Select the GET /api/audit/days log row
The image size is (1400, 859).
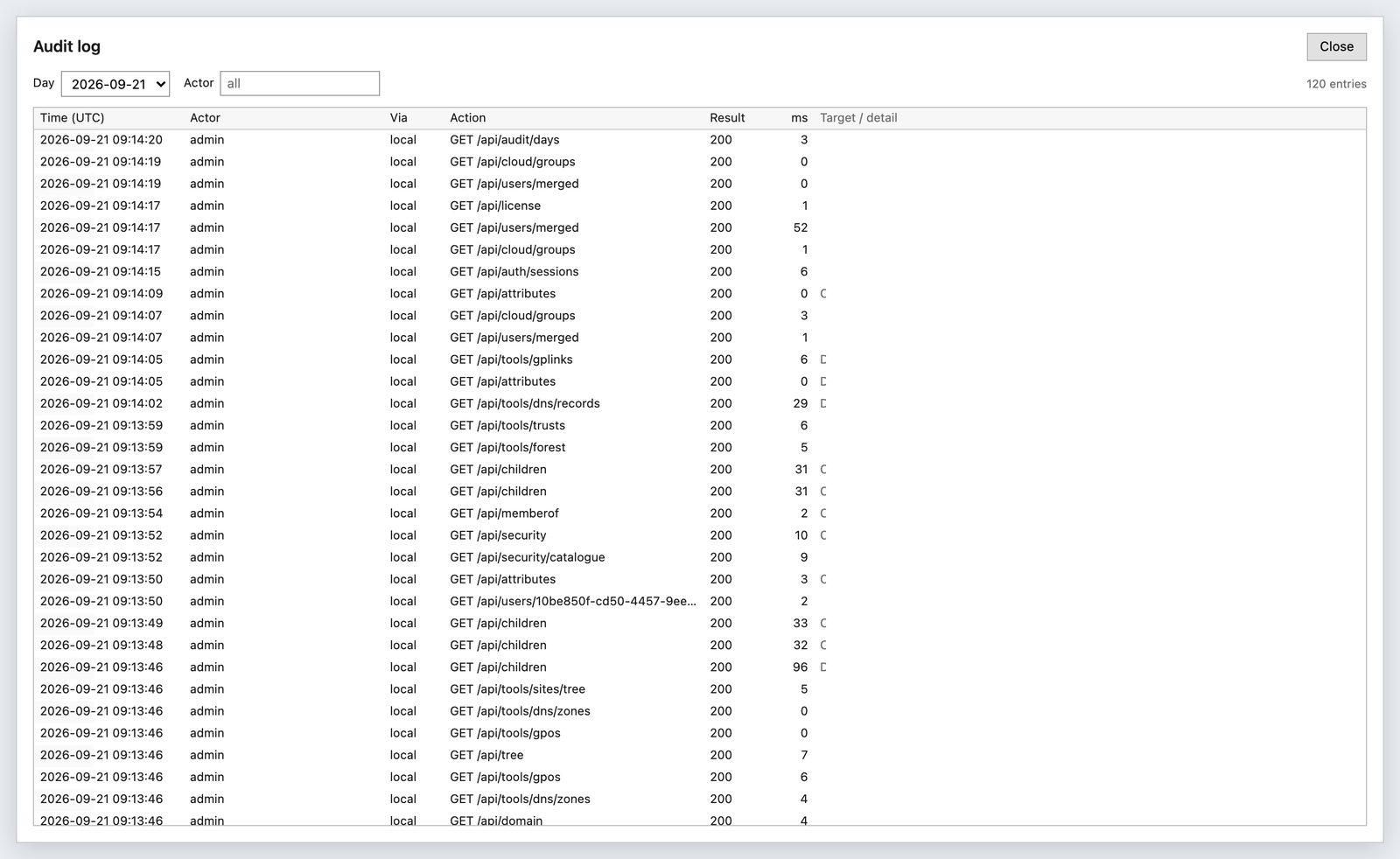click(700, 140)
